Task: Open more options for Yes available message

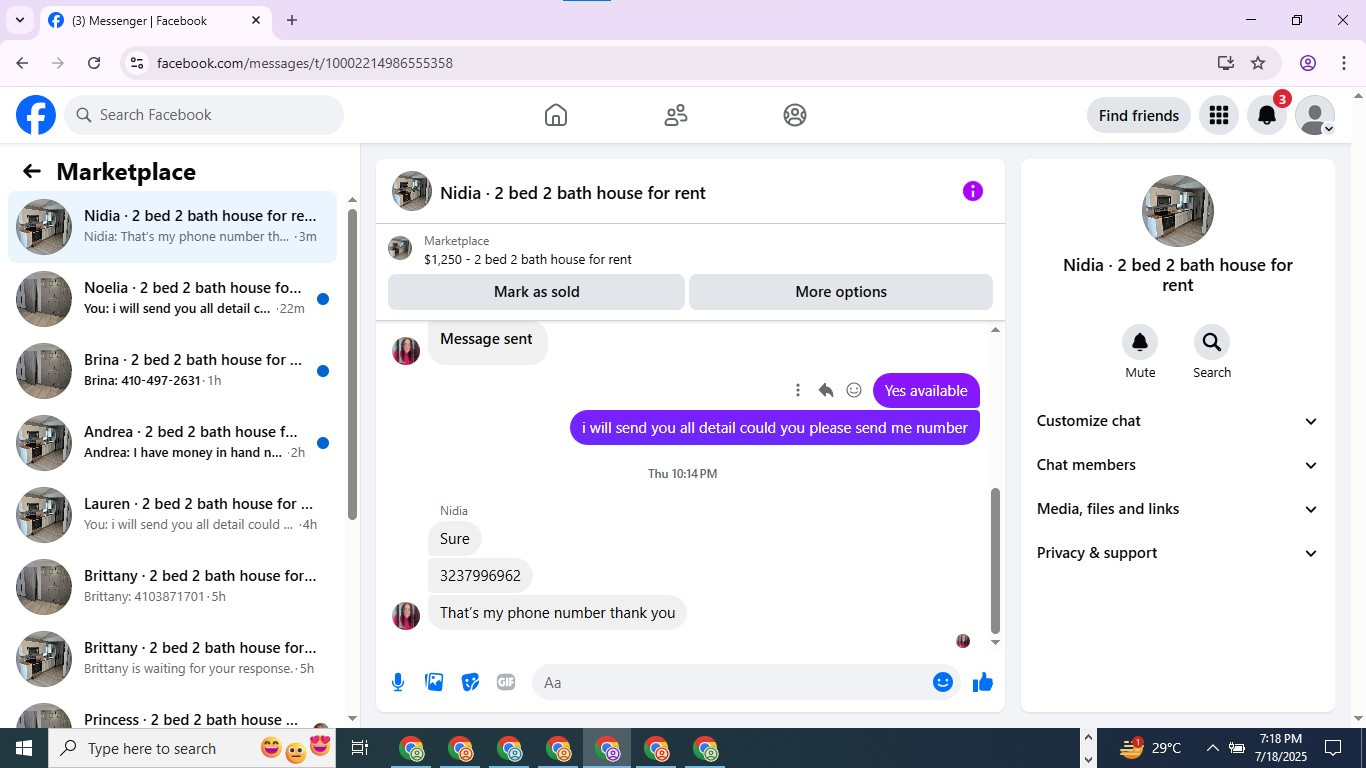Action: [x=797, y=390]
